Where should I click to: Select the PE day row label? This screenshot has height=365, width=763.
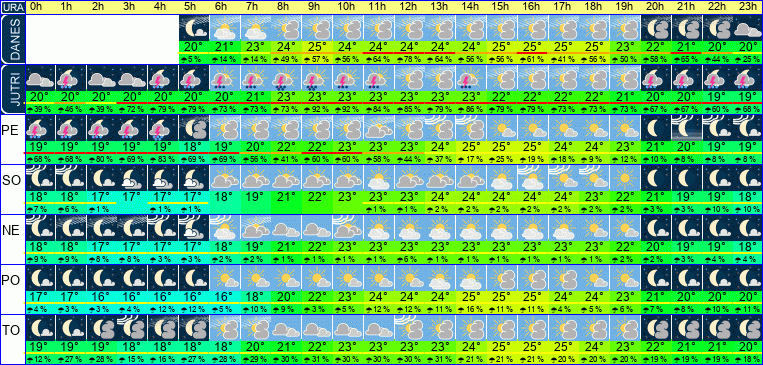tap(10, 128)
